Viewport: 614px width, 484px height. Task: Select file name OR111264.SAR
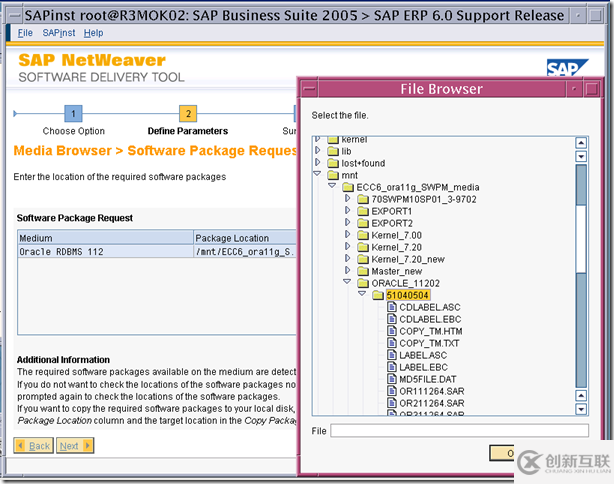pos(432,391)
